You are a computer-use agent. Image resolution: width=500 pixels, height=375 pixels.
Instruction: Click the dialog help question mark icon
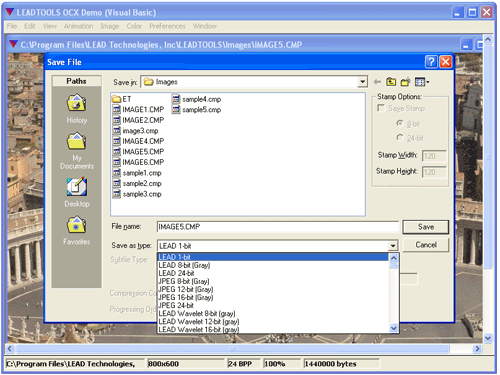431,62
